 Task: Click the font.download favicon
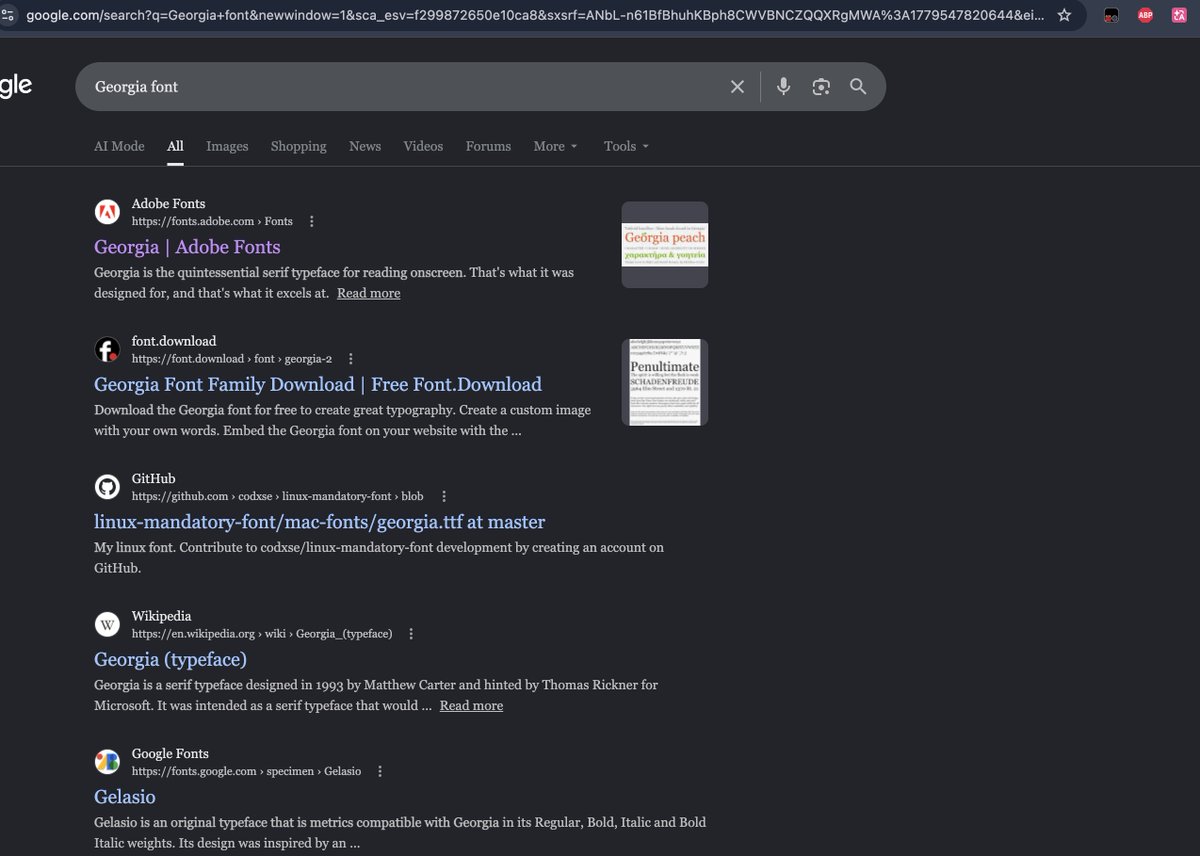click(107, 349)
